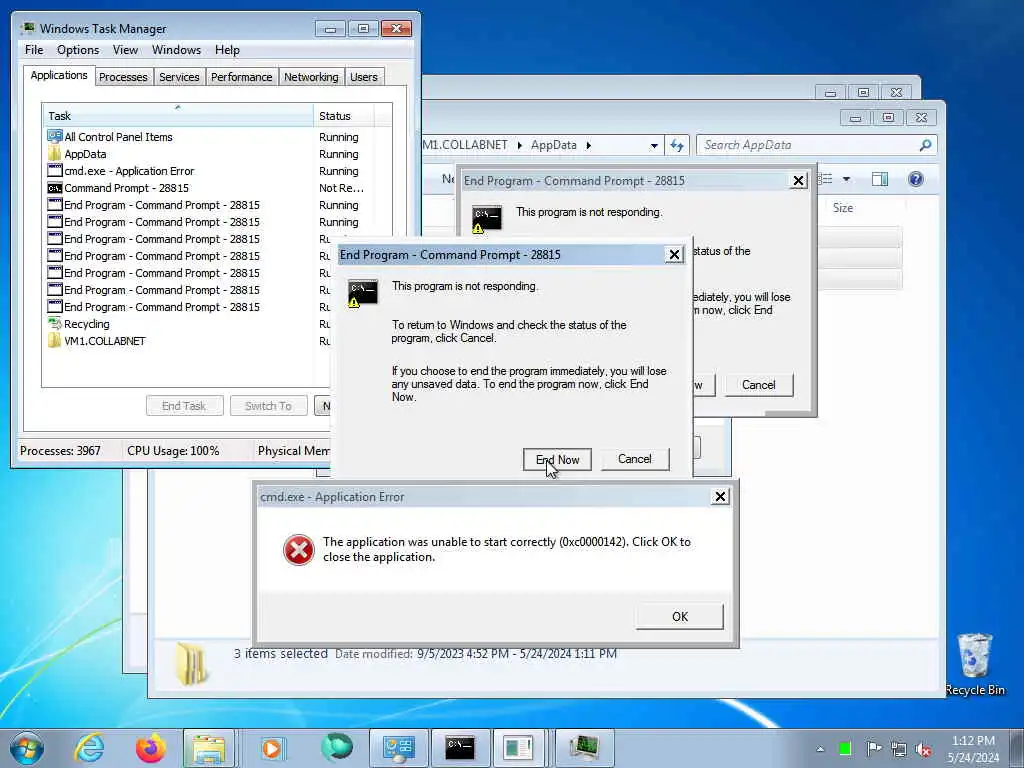Image resolution: width=1024 pixels, height=768 pixels.
Task: Launch Internet Explorer from the taskbar
Action: click(x=89, y=748)
